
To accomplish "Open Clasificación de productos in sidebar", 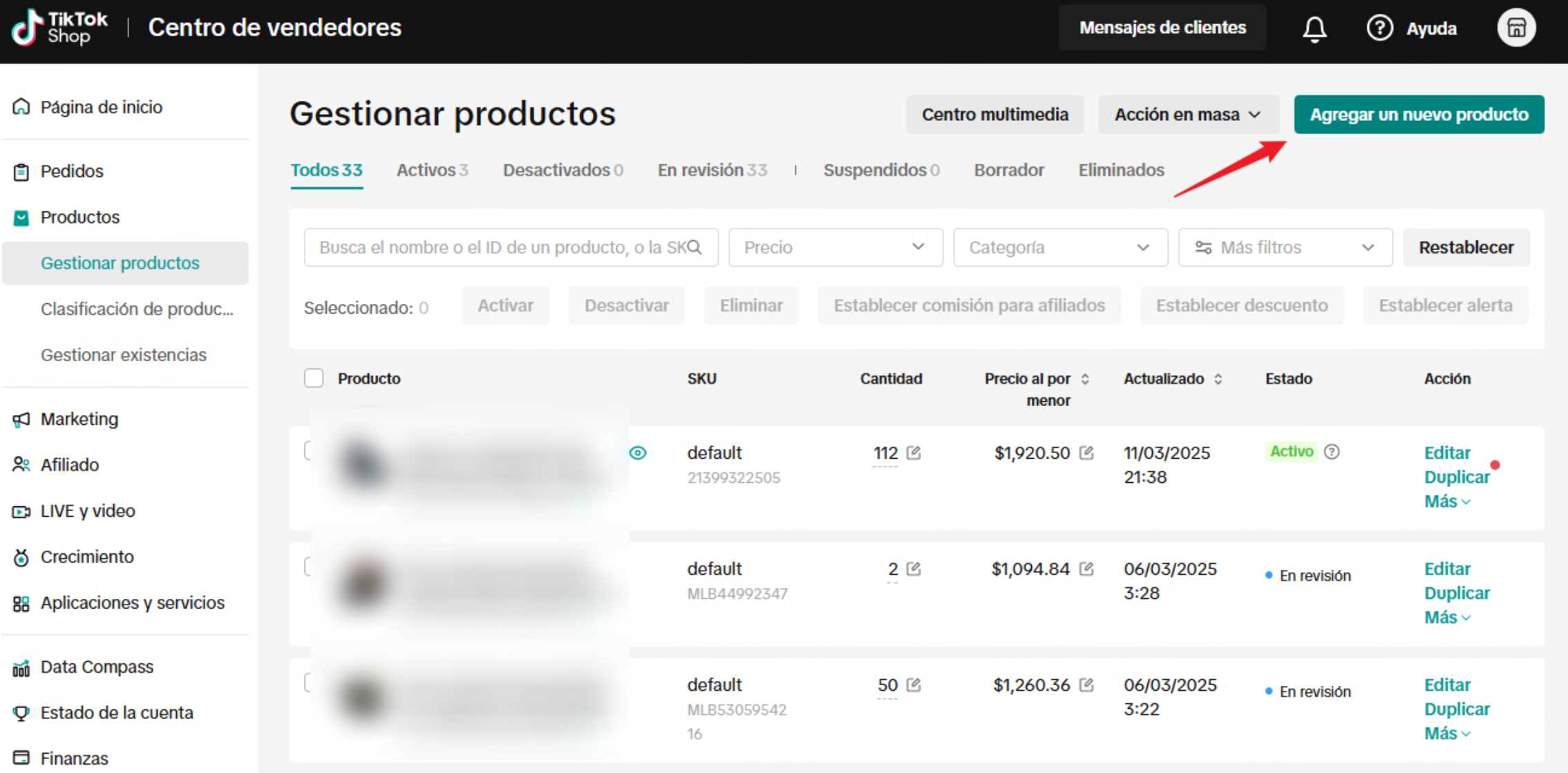I will click(137, 309).
